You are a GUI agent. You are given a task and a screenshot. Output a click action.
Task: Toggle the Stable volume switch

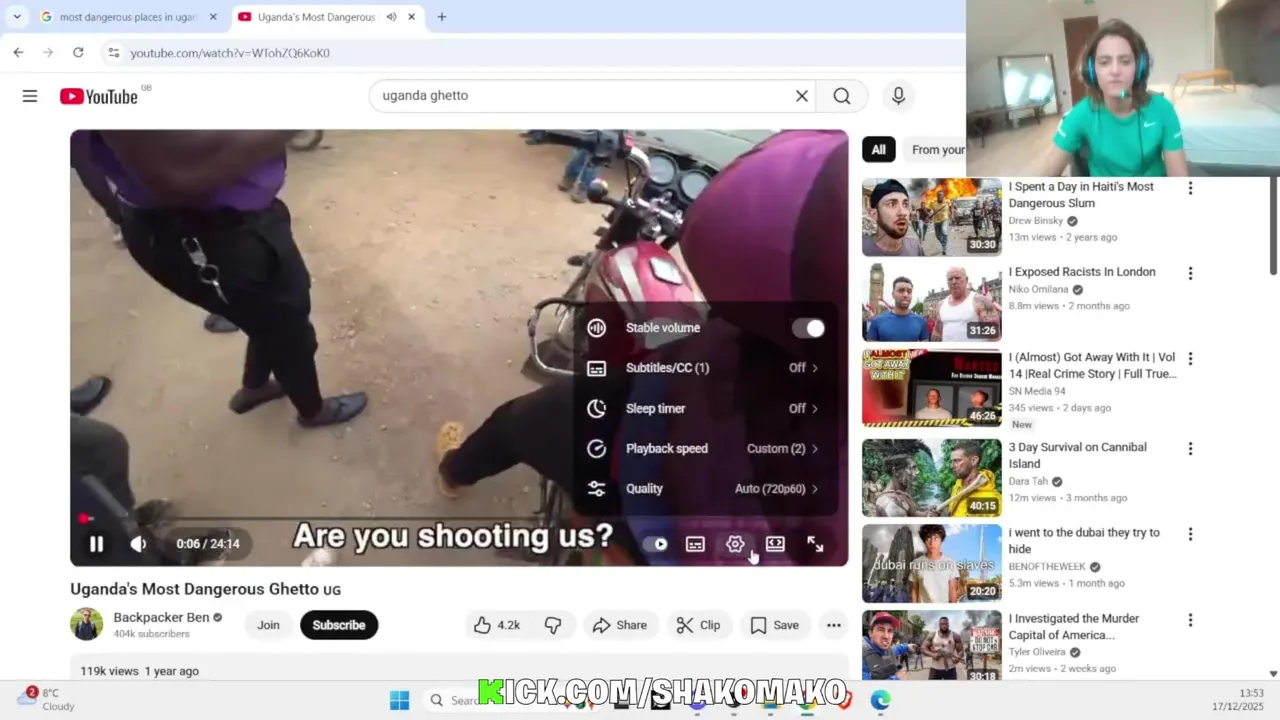808,328
